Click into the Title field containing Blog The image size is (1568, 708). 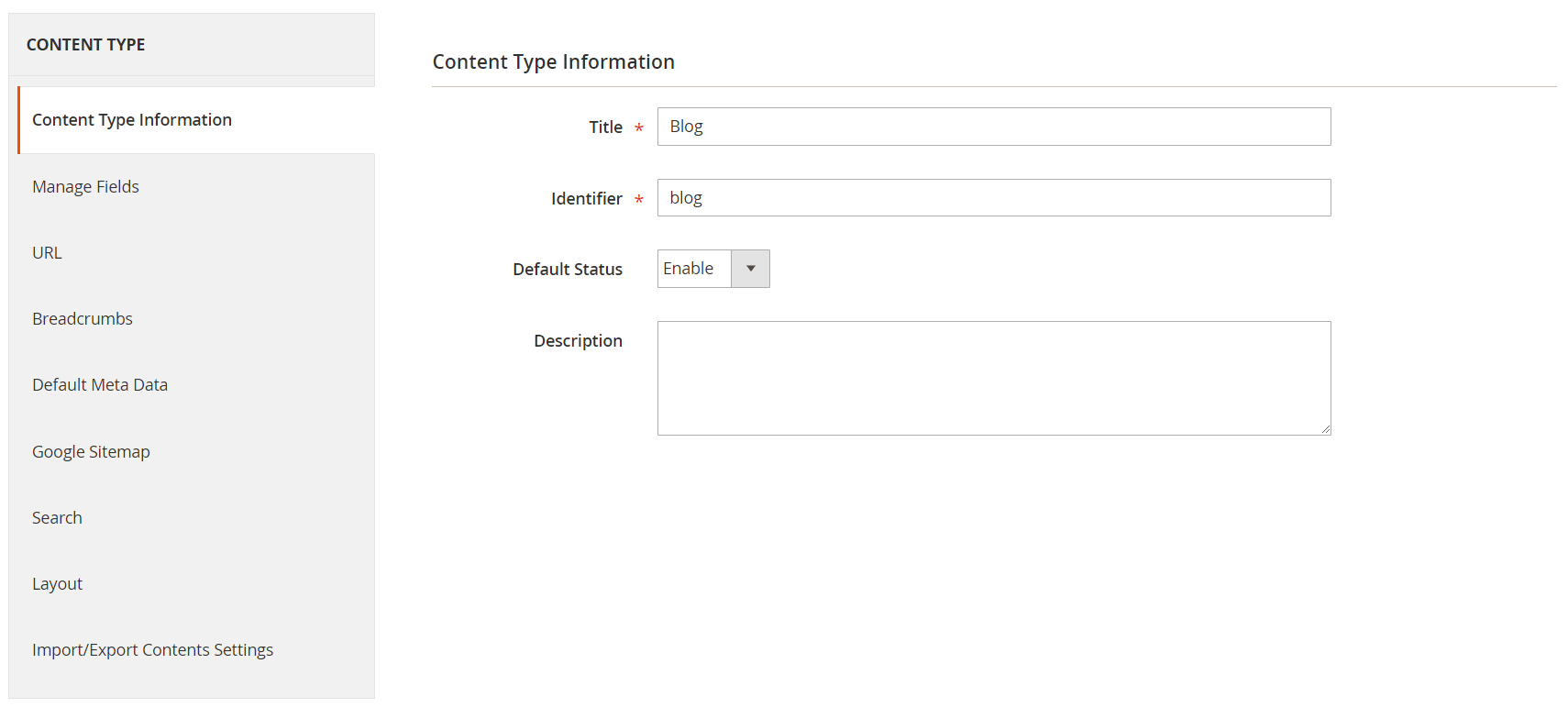pyautogui.click(x=993, y=127)
